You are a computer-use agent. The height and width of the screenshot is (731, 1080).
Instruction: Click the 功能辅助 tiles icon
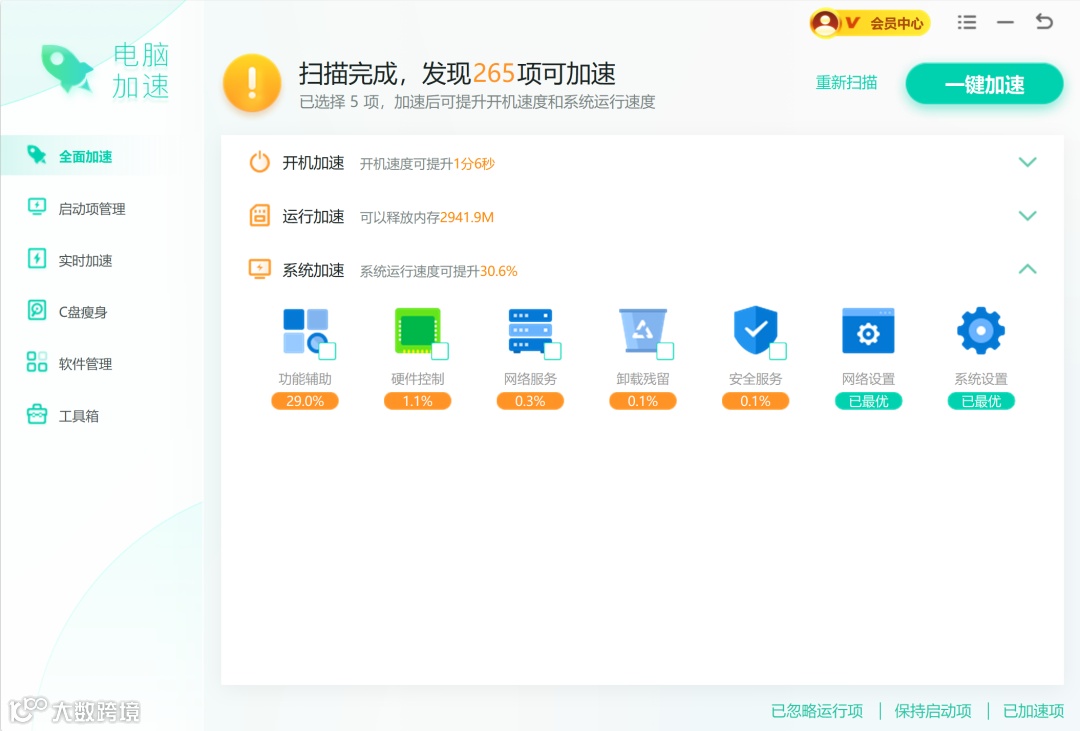306,331
